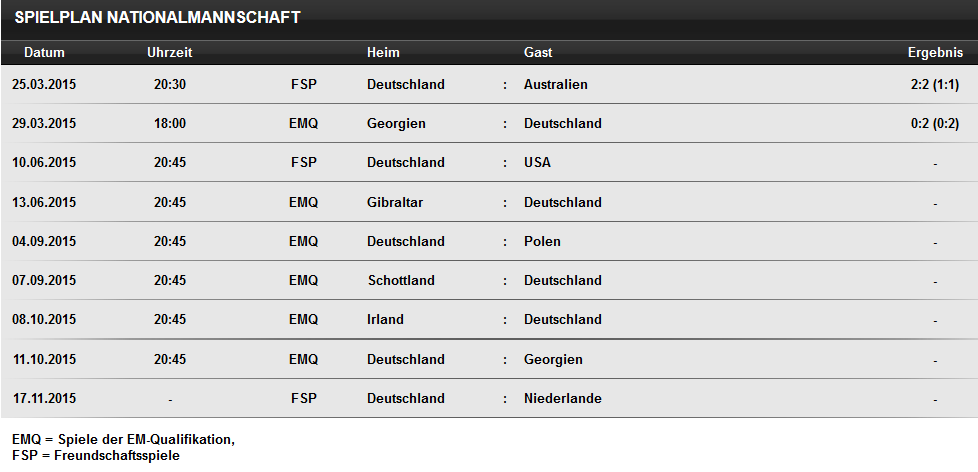978x472 pixels.
Task: Click the Gast column header
Action: point(538,52)
